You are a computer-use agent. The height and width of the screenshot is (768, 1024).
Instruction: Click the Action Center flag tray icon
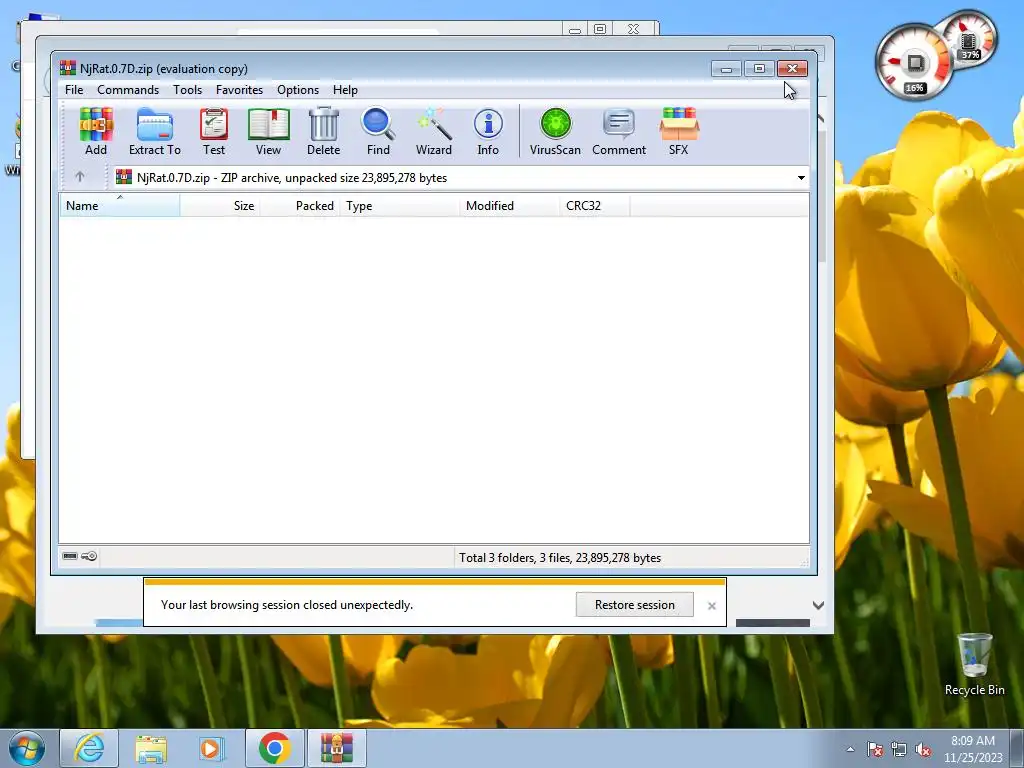(874, 750)
